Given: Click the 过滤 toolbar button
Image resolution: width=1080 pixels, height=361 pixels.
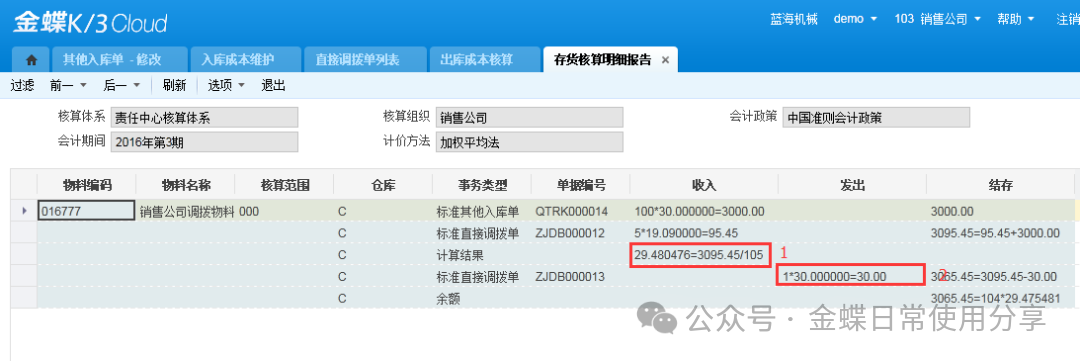Looking at the screenshot, I should tap(23, 85).
